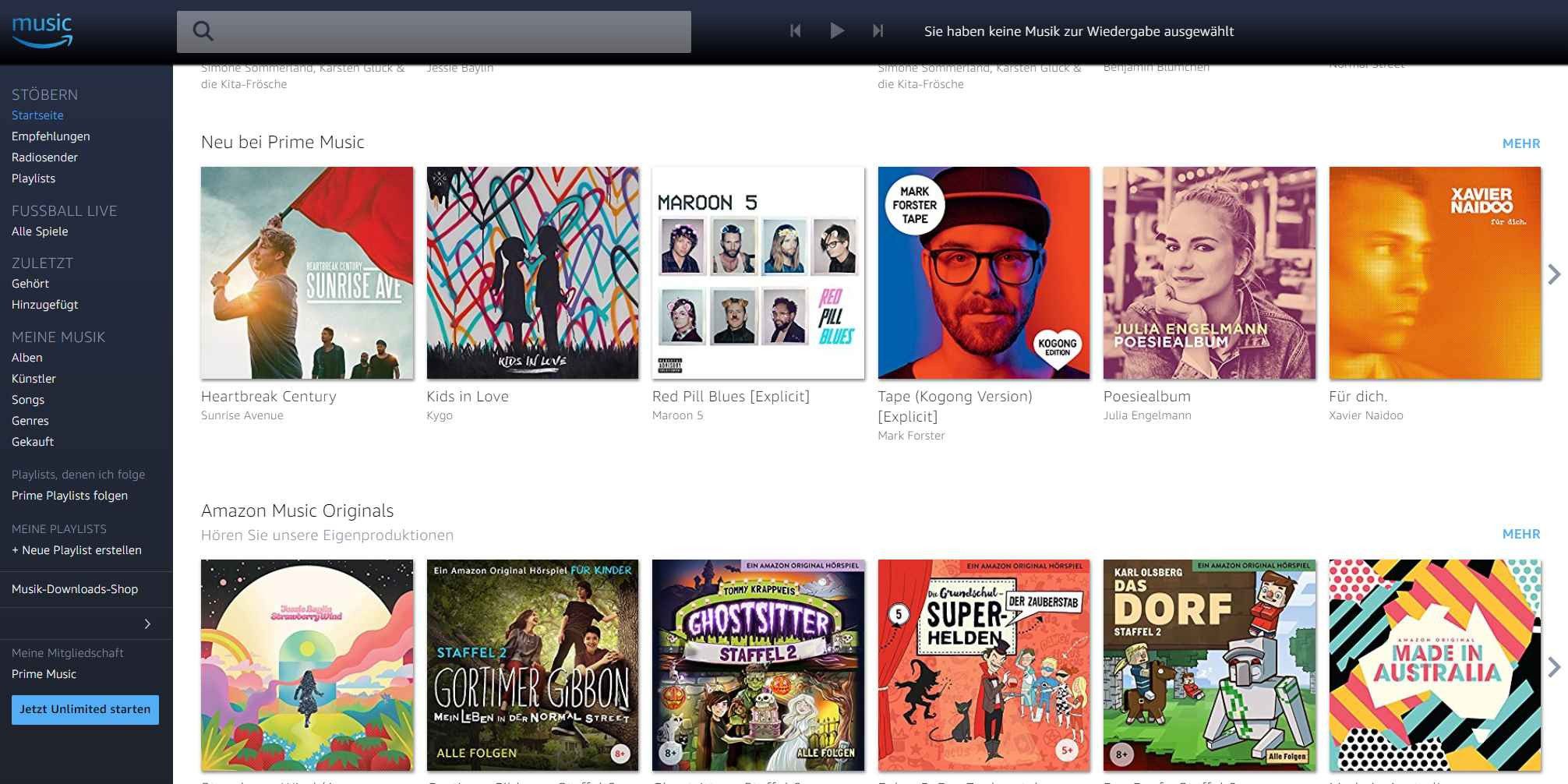The image size is (1568, 784).
Task: Click MEHR for Amazon Music Originals
Action: [1521, 534]
